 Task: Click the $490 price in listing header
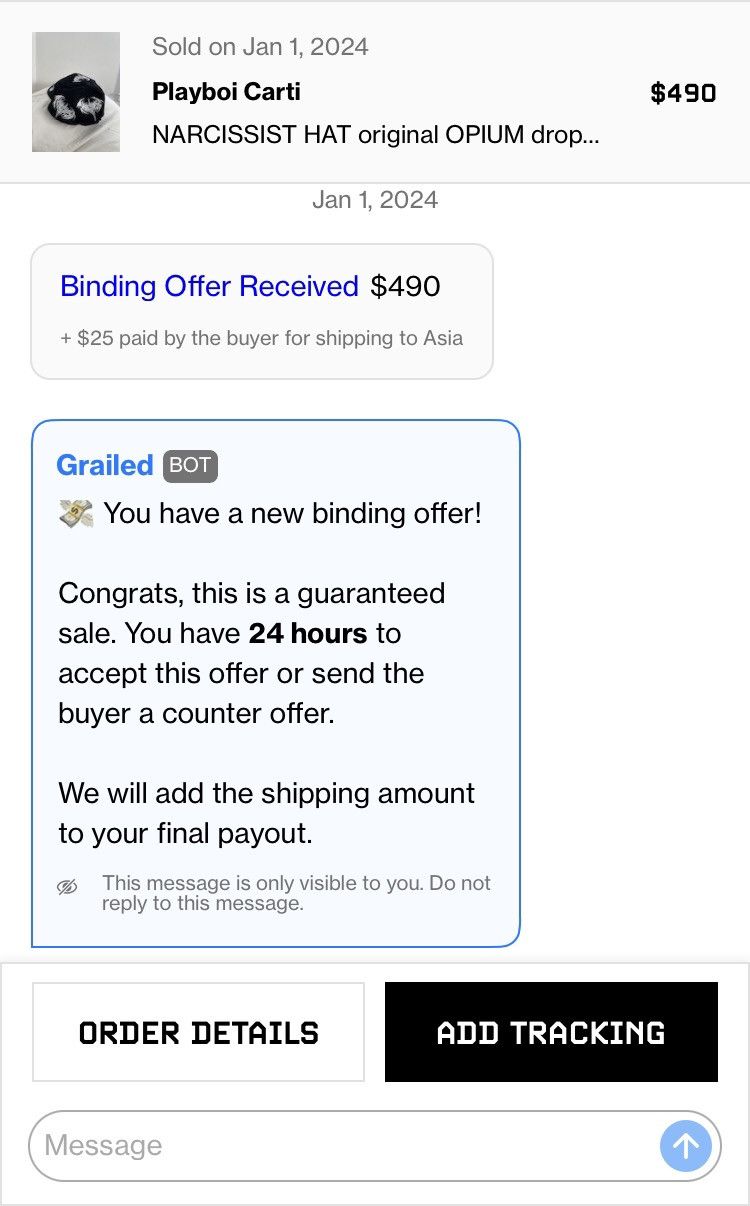pos(683,93)
